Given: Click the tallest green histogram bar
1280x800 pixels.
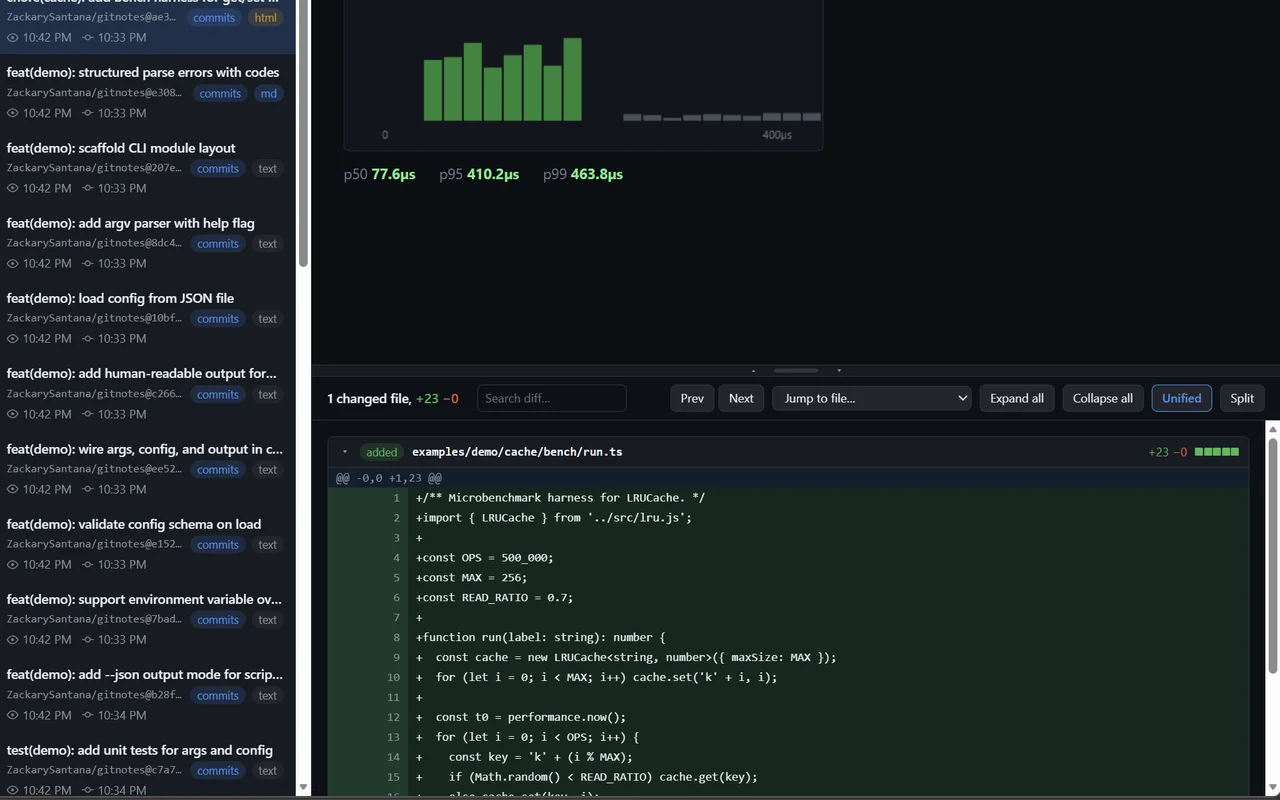Looking at the screenshot, I should [572, 79].
